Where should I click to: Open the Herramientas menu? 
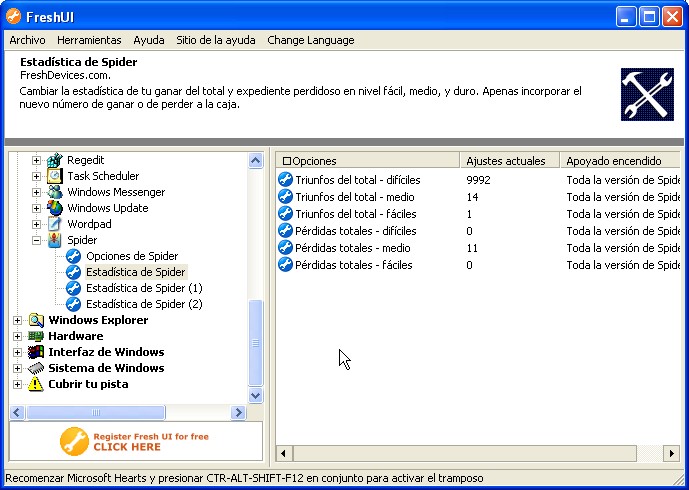(89, 40)
